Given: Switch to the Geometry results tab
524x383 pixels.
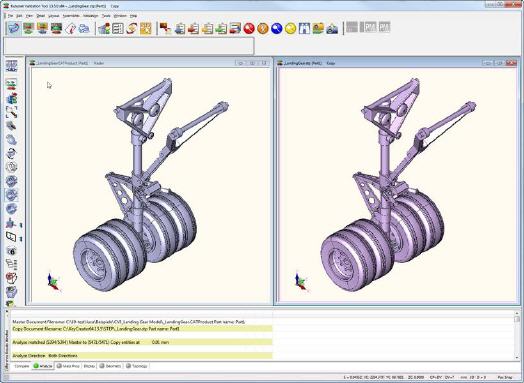Looking at the screenshot, I should pyautogui.click(x=110, y=366).
